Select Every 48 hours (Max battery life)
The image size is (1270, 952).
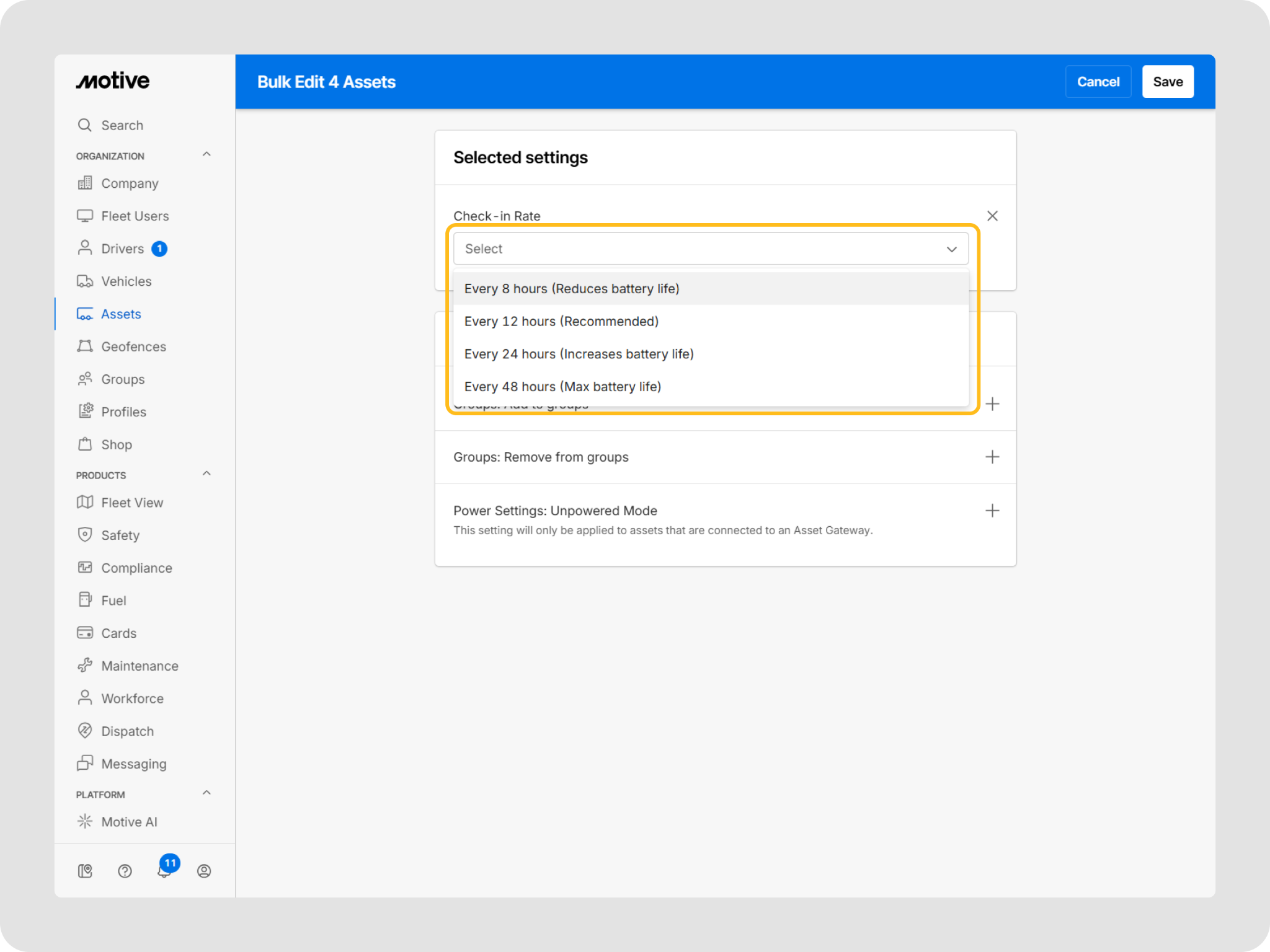(x=711, y=387)
